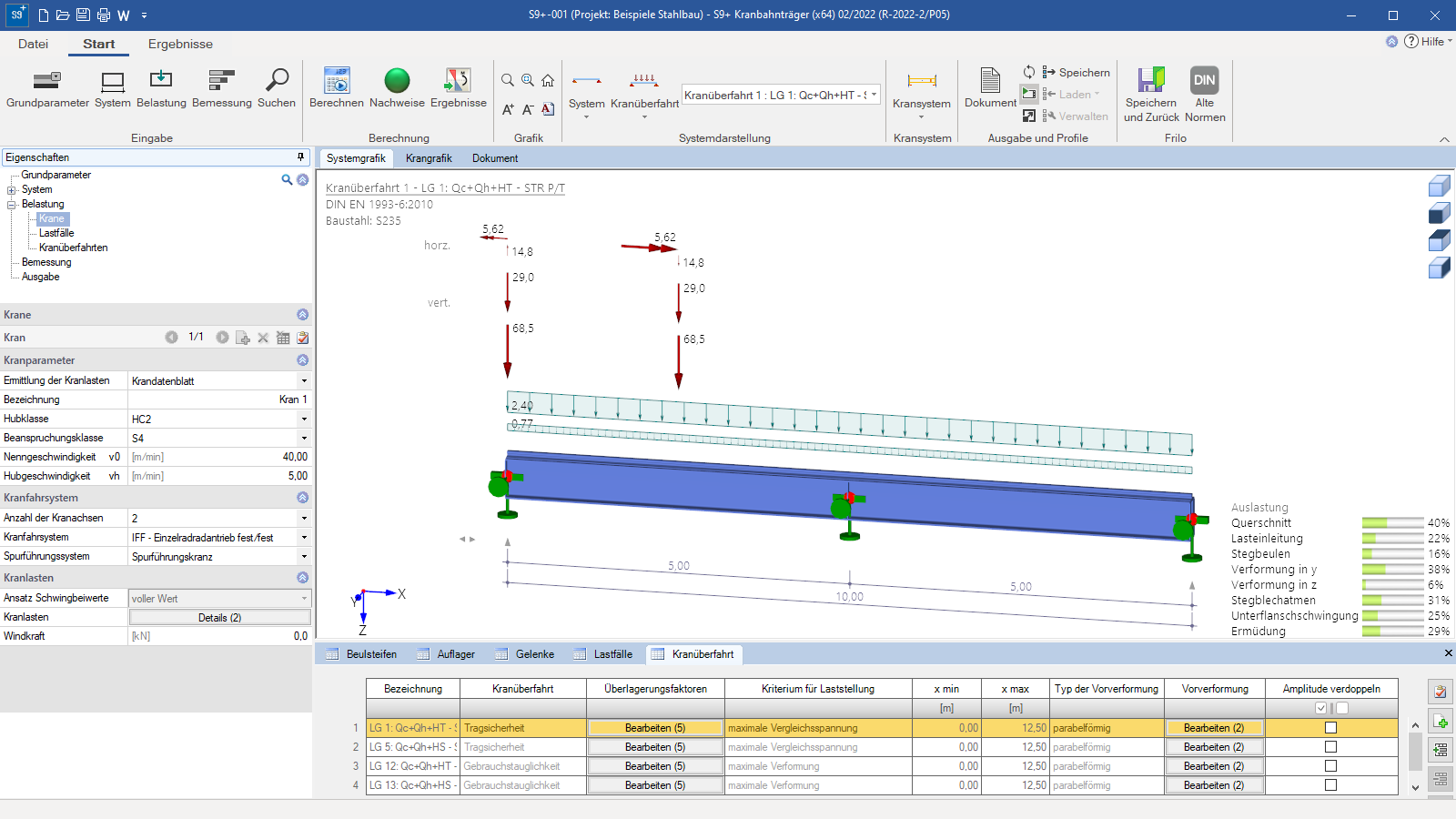Open the Kranfahrsystem IFF dropdown
Screen dimensions: 1456x819
coord(304,538)
